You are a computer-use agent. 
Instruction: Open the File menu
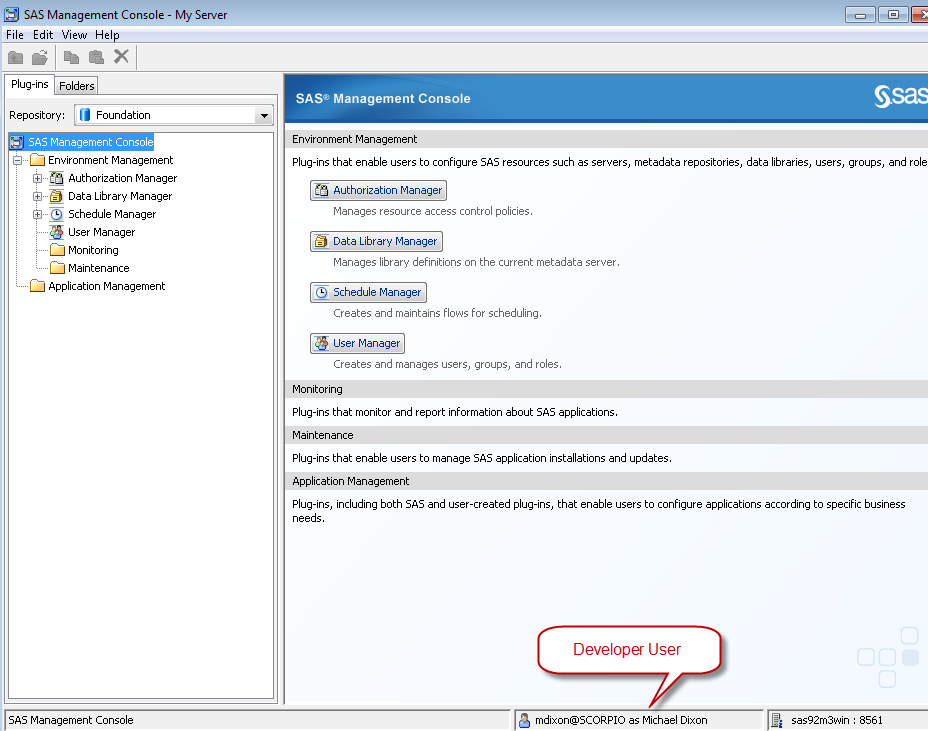tap(15, 35)
